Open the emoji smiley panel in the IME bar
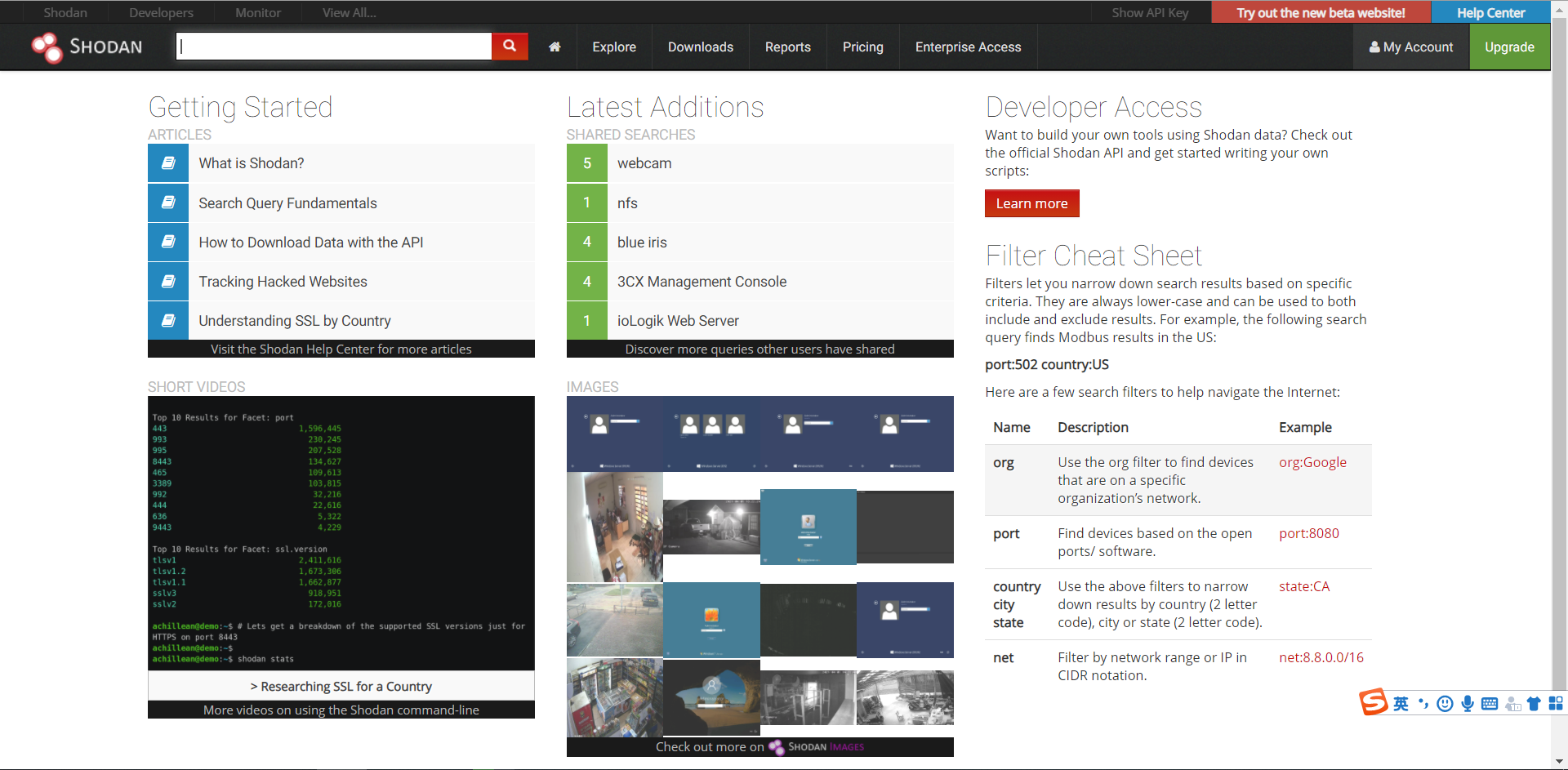This screenshot has width=1568, height=770. coord(1445,704)
